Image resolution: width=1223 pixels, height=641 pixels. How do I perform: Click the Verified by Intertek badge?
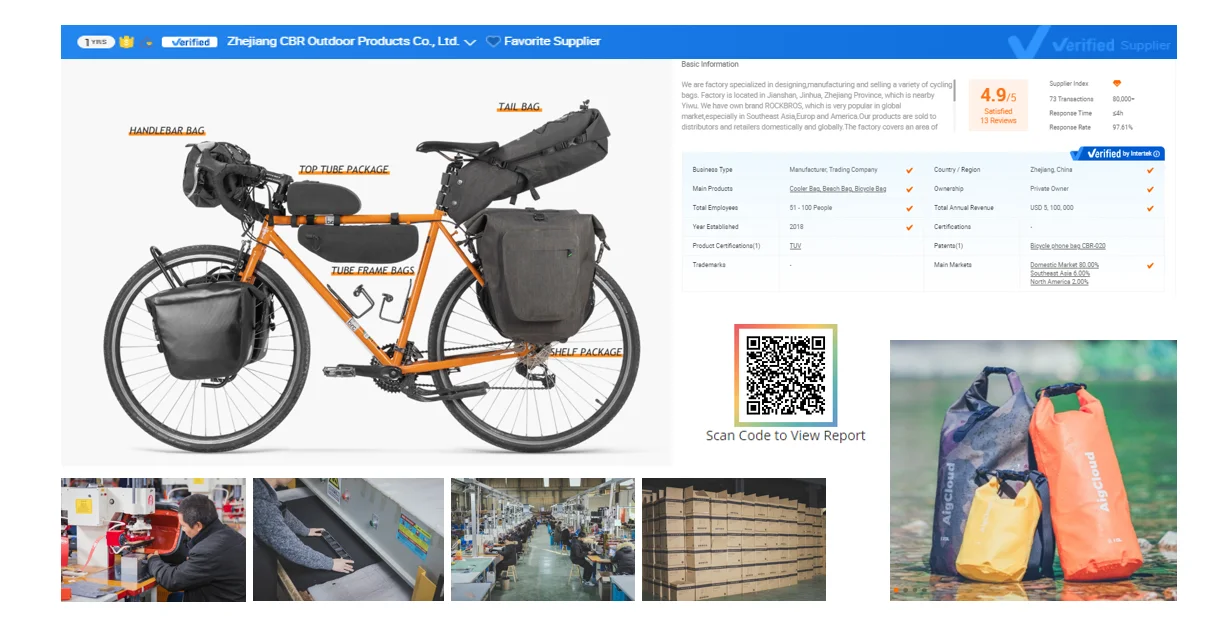pos(1117,154)
